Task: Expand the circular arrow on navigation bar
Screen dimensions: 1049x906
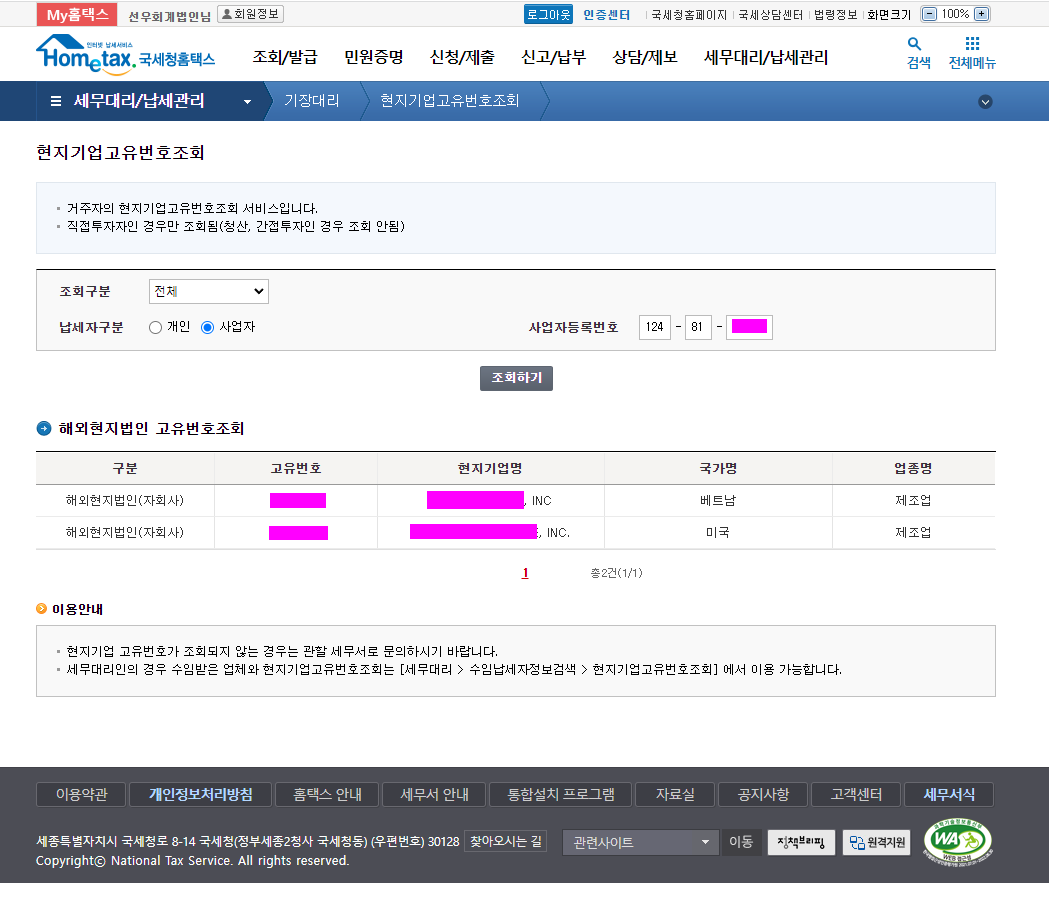Action: click(985, 101)
